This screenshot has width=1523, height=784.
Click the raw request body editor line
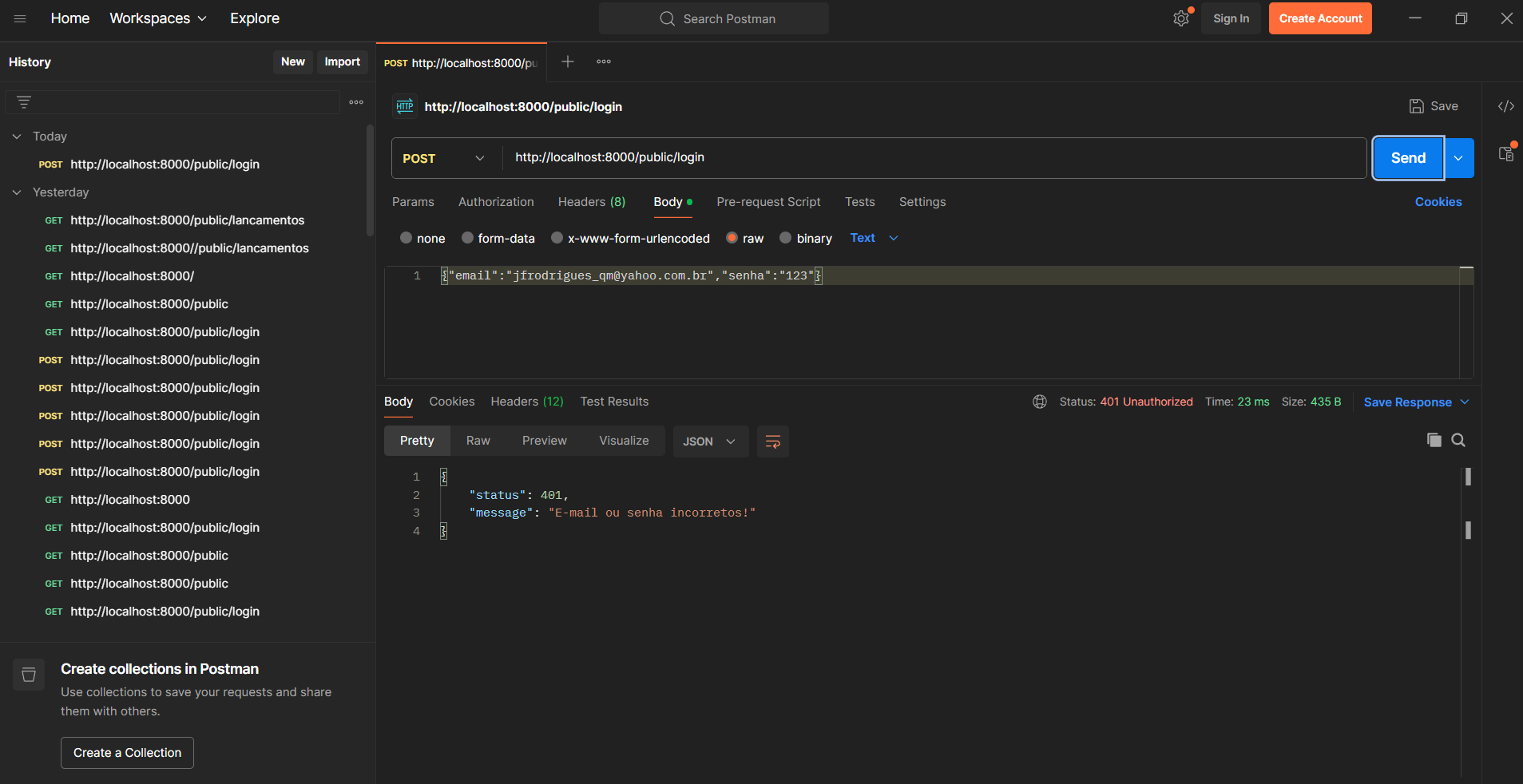tap(950, 275)
